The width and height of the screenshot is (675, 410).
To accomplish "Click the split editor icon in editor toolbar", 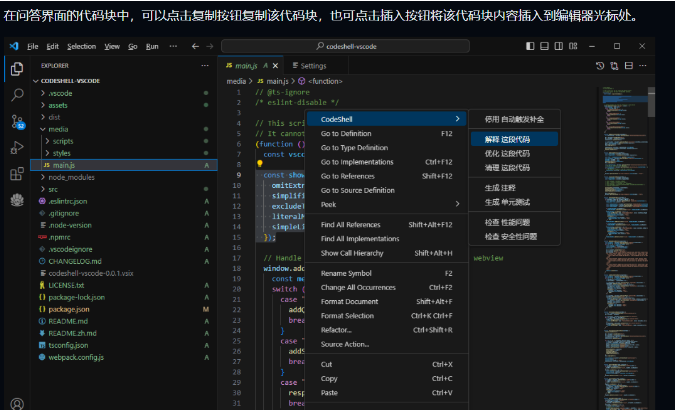I will coord(628,65).
